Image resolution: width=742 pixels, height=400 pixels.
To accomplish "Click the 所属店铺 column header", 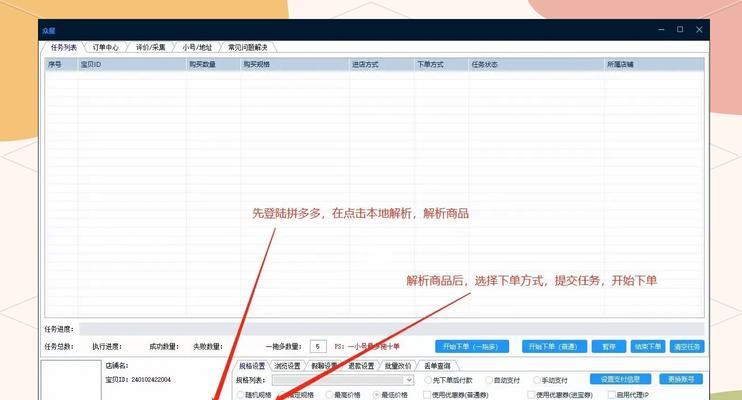I will 654,64.
